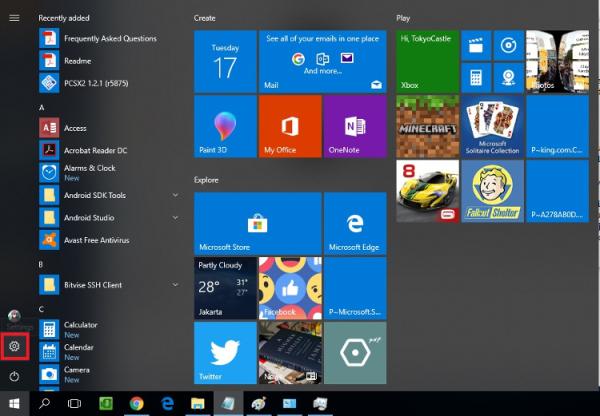Launch Paint 3D tile
This screenshot has width=600, height=416.
(x=224, y=127)
